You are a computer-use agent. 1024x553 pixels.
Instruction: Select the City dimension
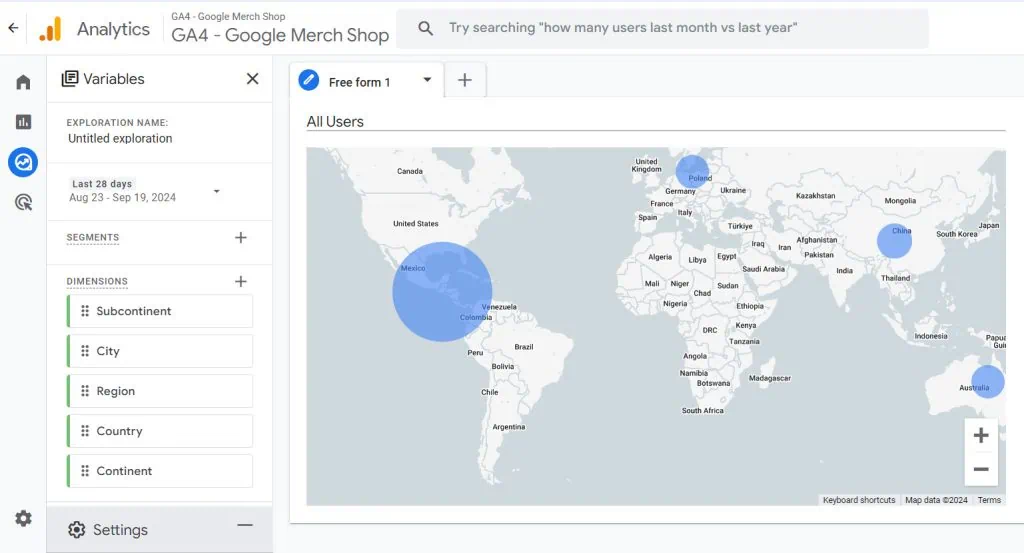point(161,351)
